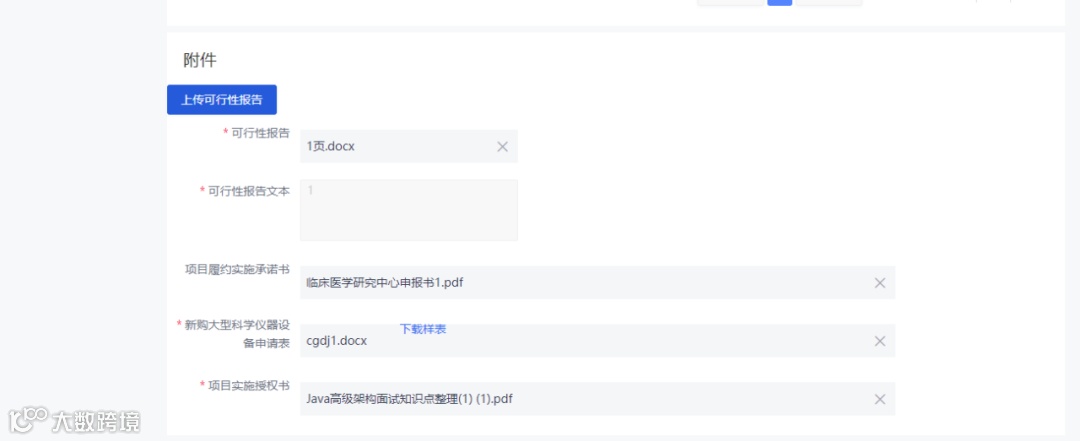Remove the Java高级架构面试知识点整理 pdf
The image size is (1080, 441).
click(880, 399)
